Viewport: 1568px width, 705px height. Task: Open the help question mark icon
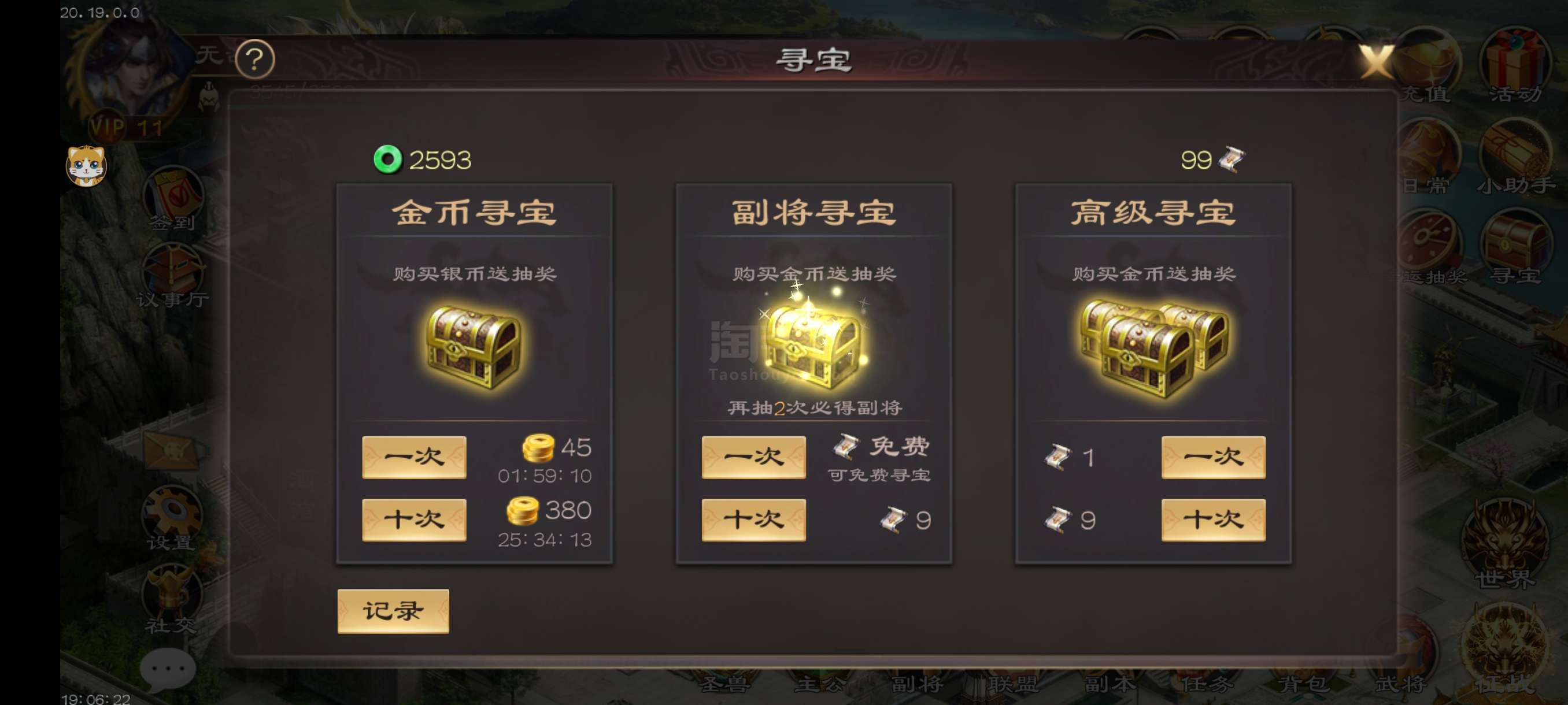(254, 59)
